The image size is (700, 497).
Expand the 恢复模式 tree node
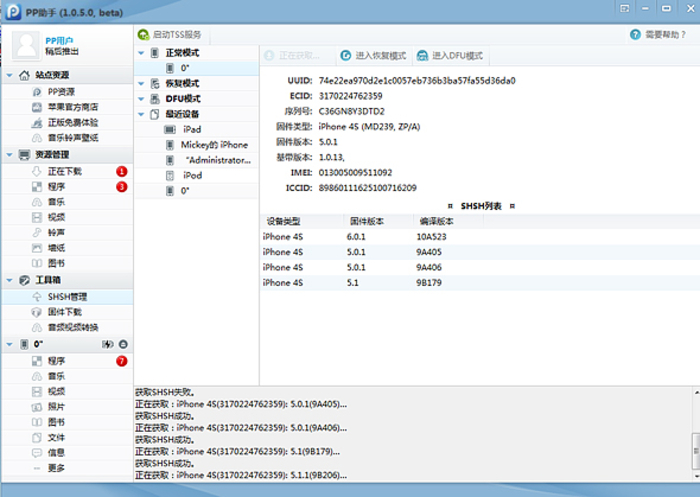[x=141, y=83]
